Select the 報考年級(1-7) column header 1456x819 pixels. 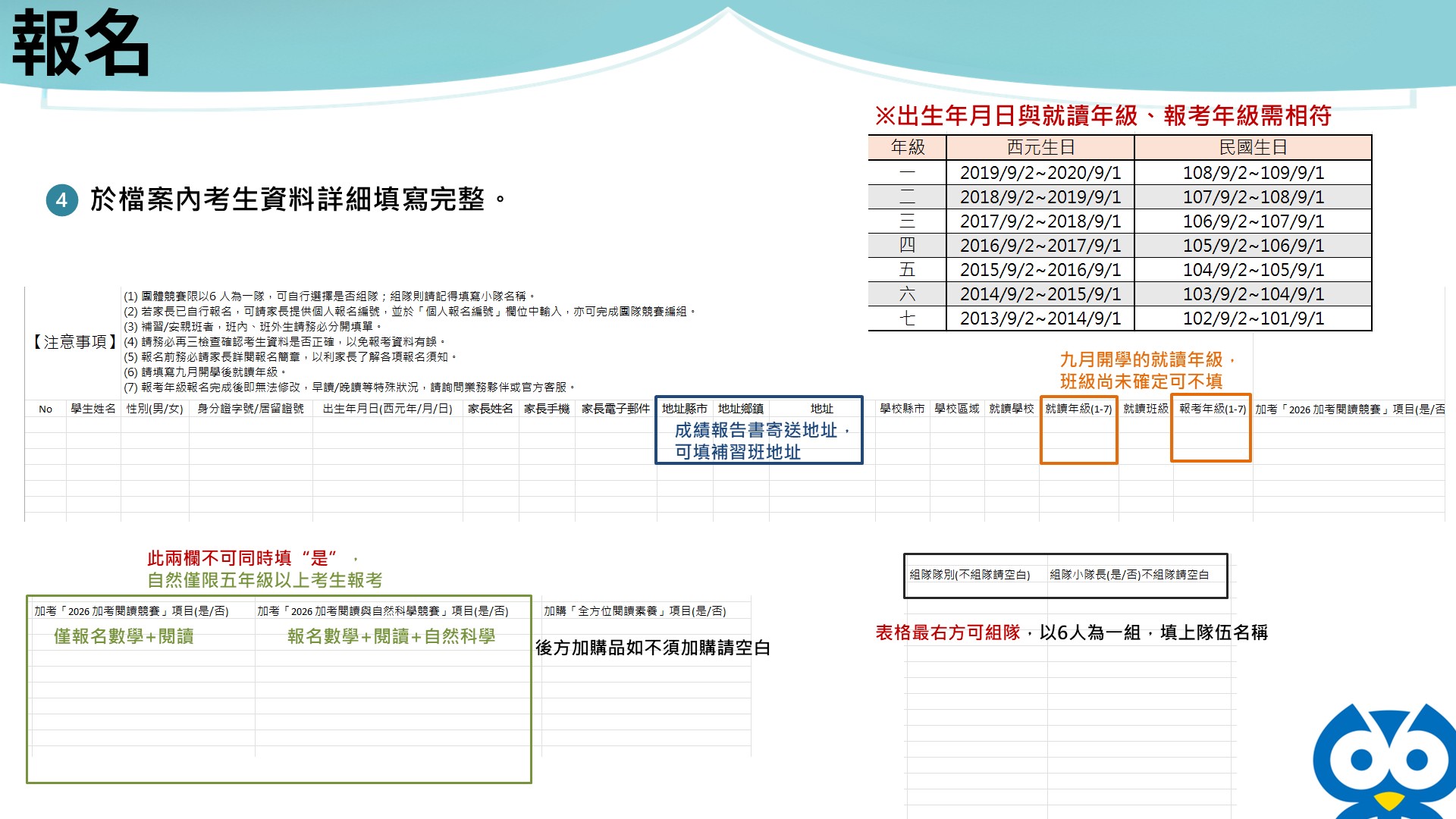(x=1213, y=409)
